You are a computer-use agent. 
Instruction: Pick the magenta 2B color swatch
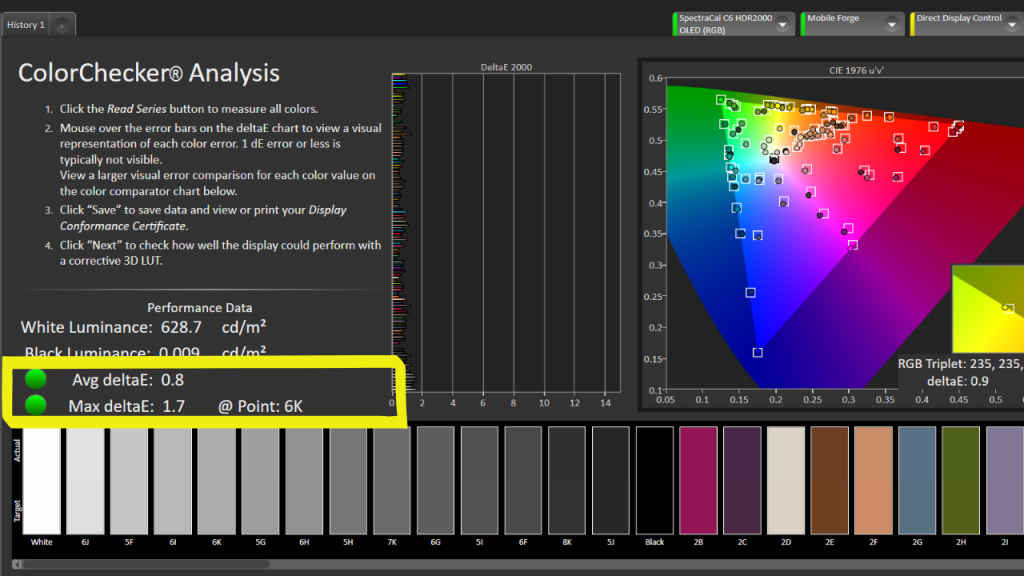tap(698, 480)
